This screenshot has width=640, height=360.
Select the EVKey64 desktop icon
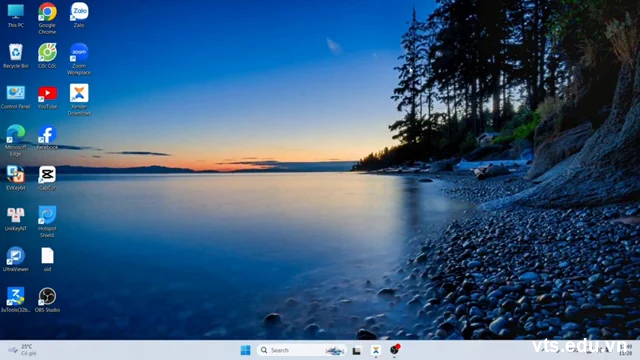(16, 178)
